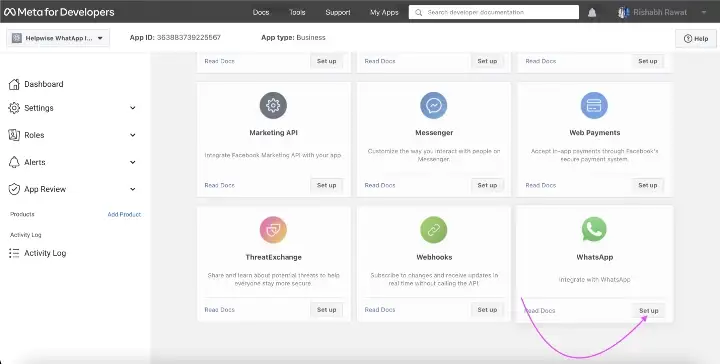720x364 pixels.
Task: Click the App type: Business text
Action: pyautogui.click(x=293, y=37)
